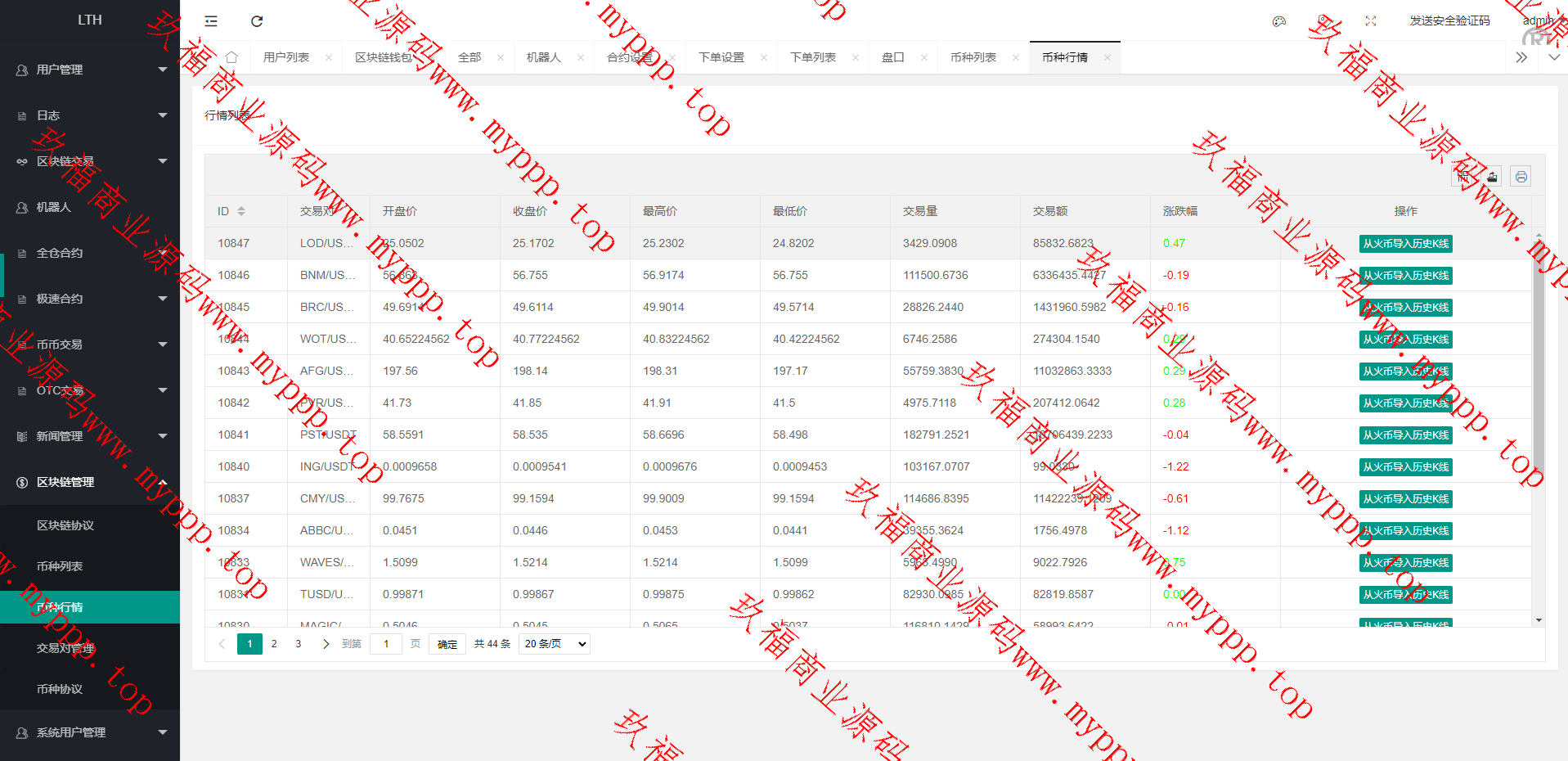Viewport: 1568px width, 761px height.
Task: Open the 20 条/页 page size dropdown
Action: coord(555,644)
